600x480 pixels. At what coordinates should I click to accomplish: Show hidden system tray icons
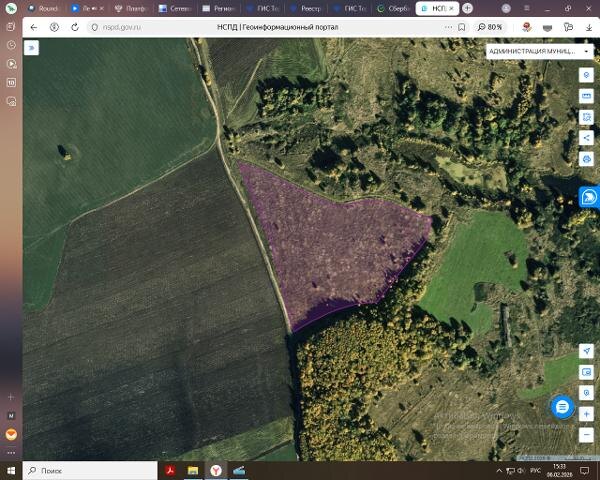point(499,471)
